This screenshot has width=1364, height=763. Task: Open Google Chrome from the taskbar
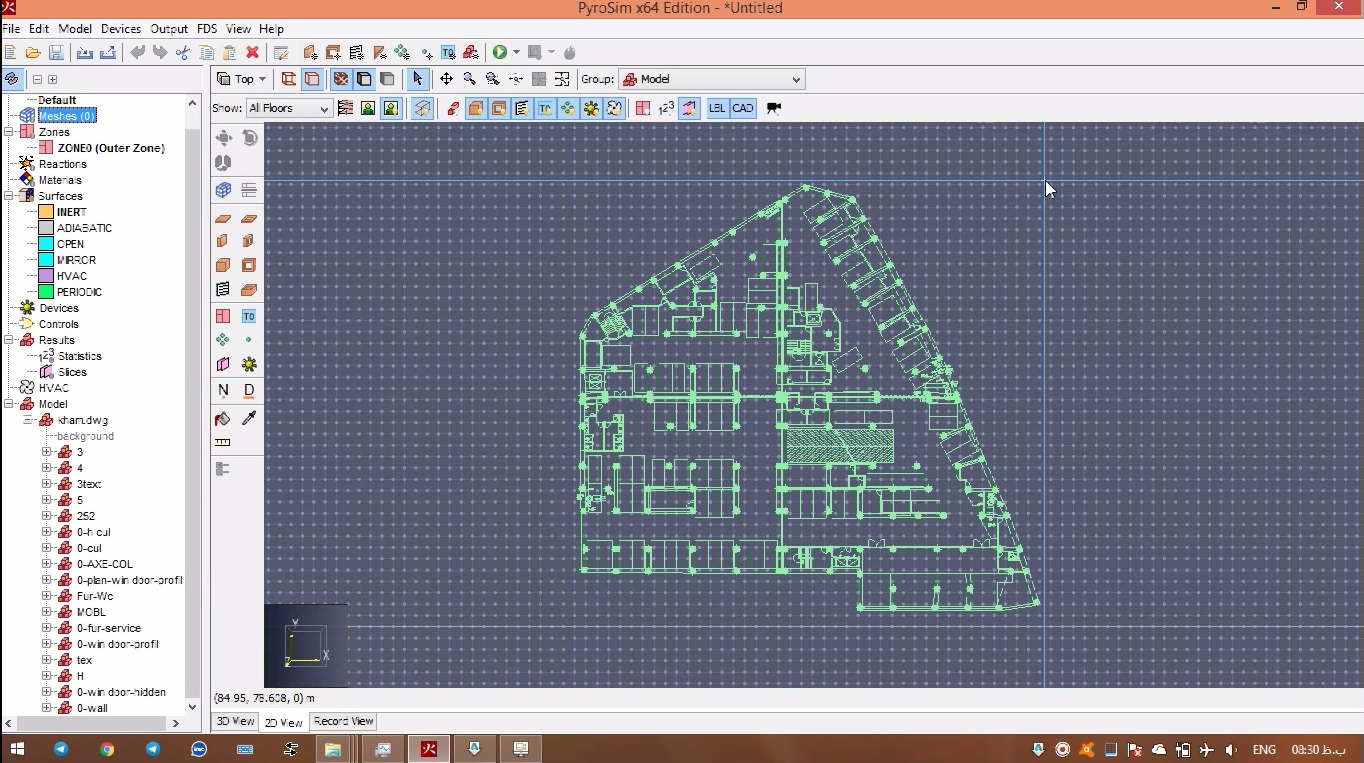(x=107, y=749)
